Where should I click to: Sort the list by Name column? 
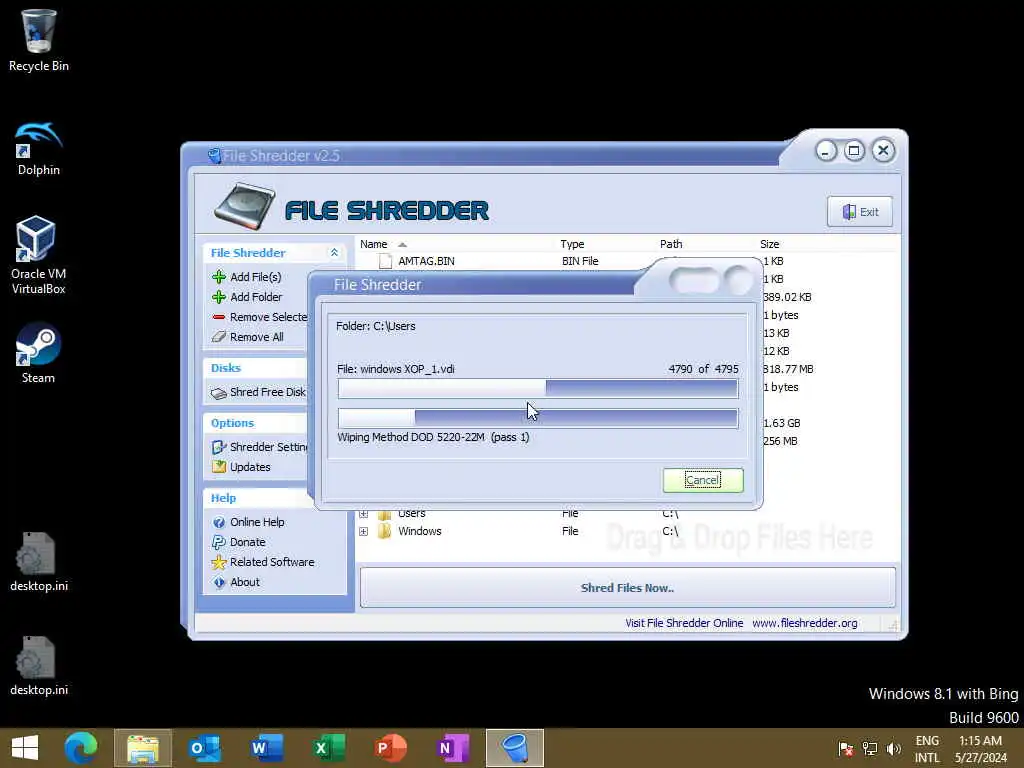pos(374,244)
